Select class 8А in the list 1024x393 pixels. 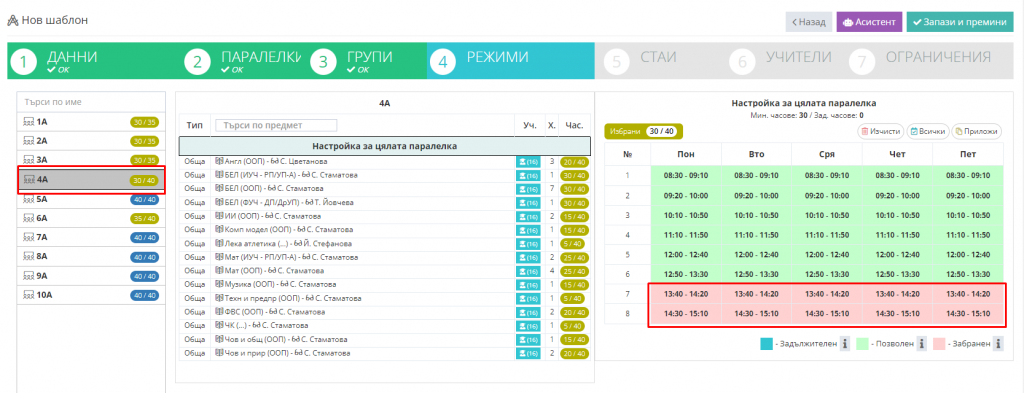(91, 257)
